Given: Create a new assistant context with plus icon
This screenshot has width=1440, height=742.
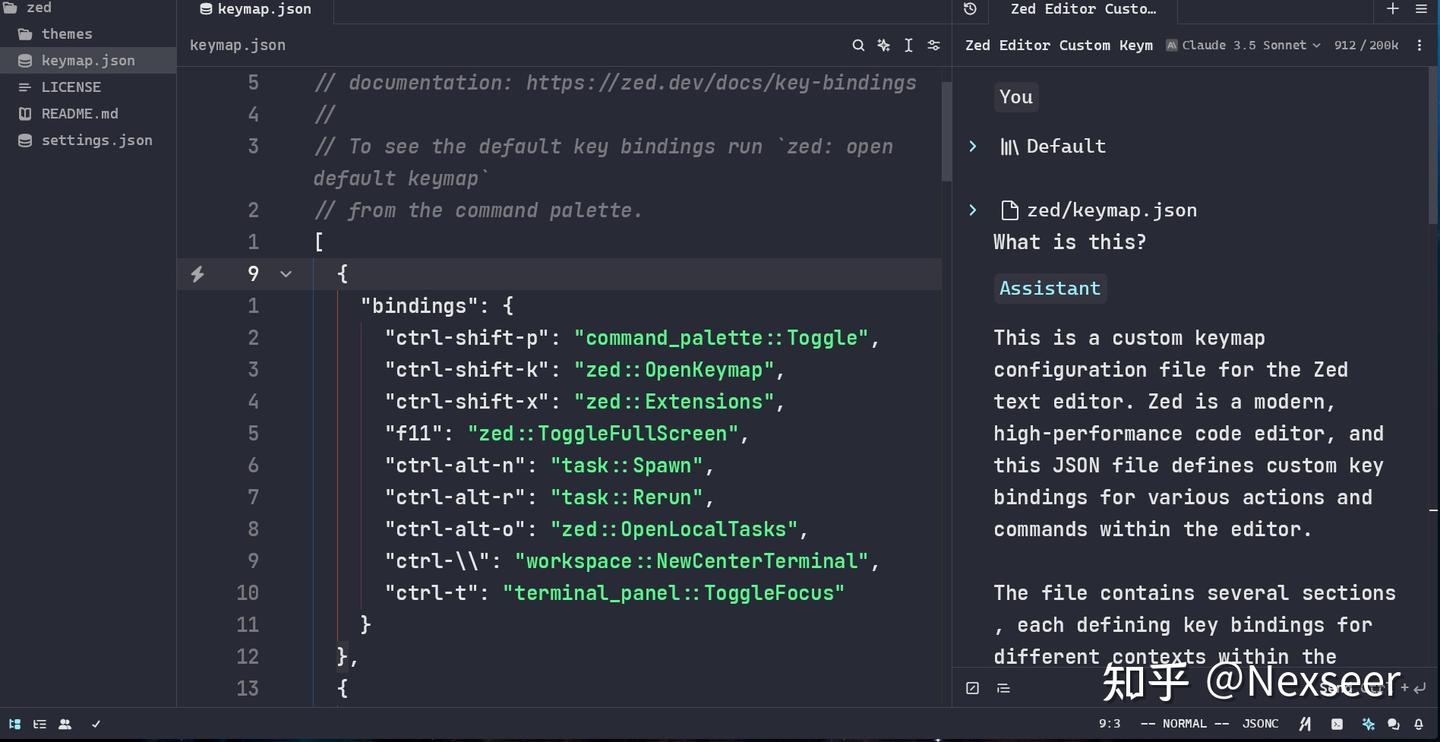Looking at the screenshot, I should coord(1393,9).
